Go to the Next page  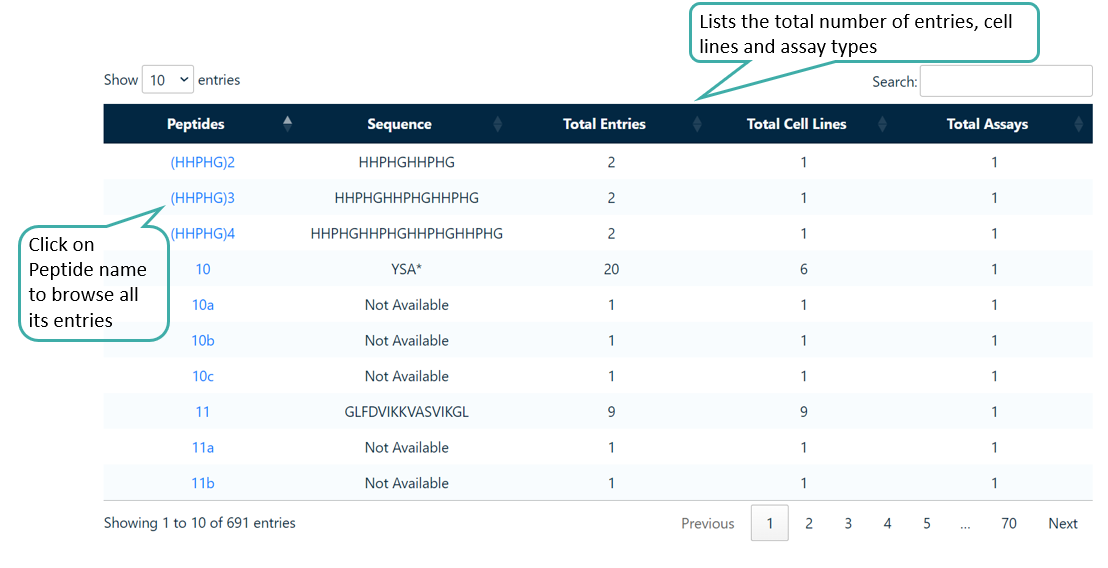click(1063, 523)
